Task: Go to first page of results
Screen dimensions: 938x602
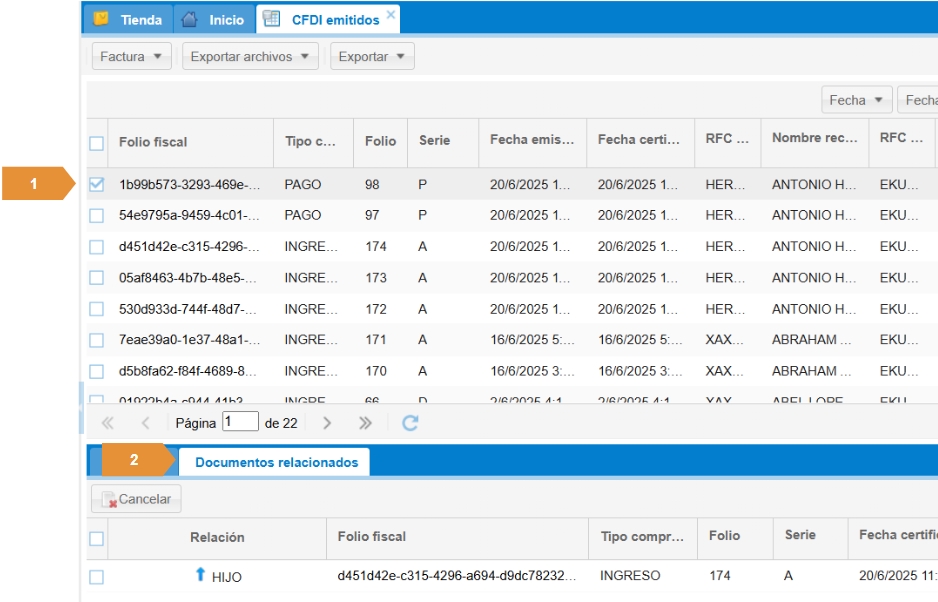Action: (108, 423)
